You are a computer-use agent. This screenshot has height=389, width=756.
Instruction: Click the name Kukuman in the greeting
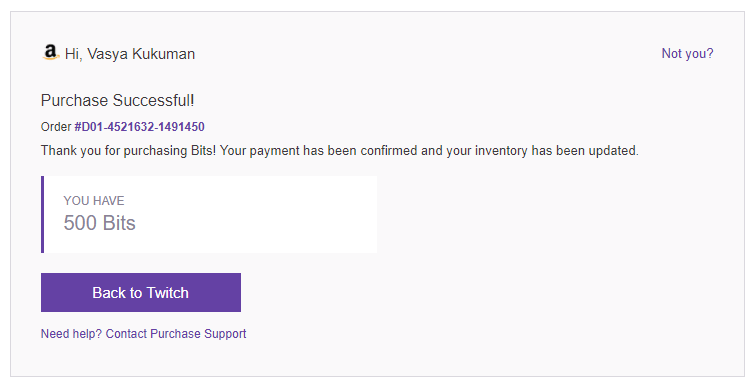(163, 54)
